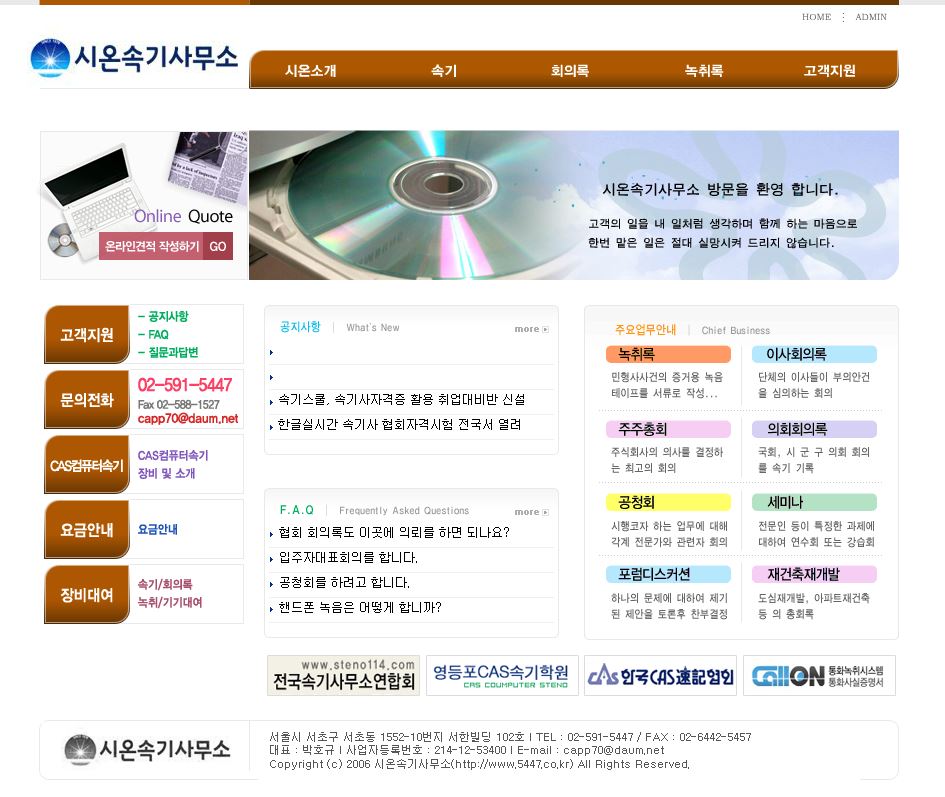
Task: Open FAQ 공청회를 하려고 합니다.
Action: tap(344, 583)
